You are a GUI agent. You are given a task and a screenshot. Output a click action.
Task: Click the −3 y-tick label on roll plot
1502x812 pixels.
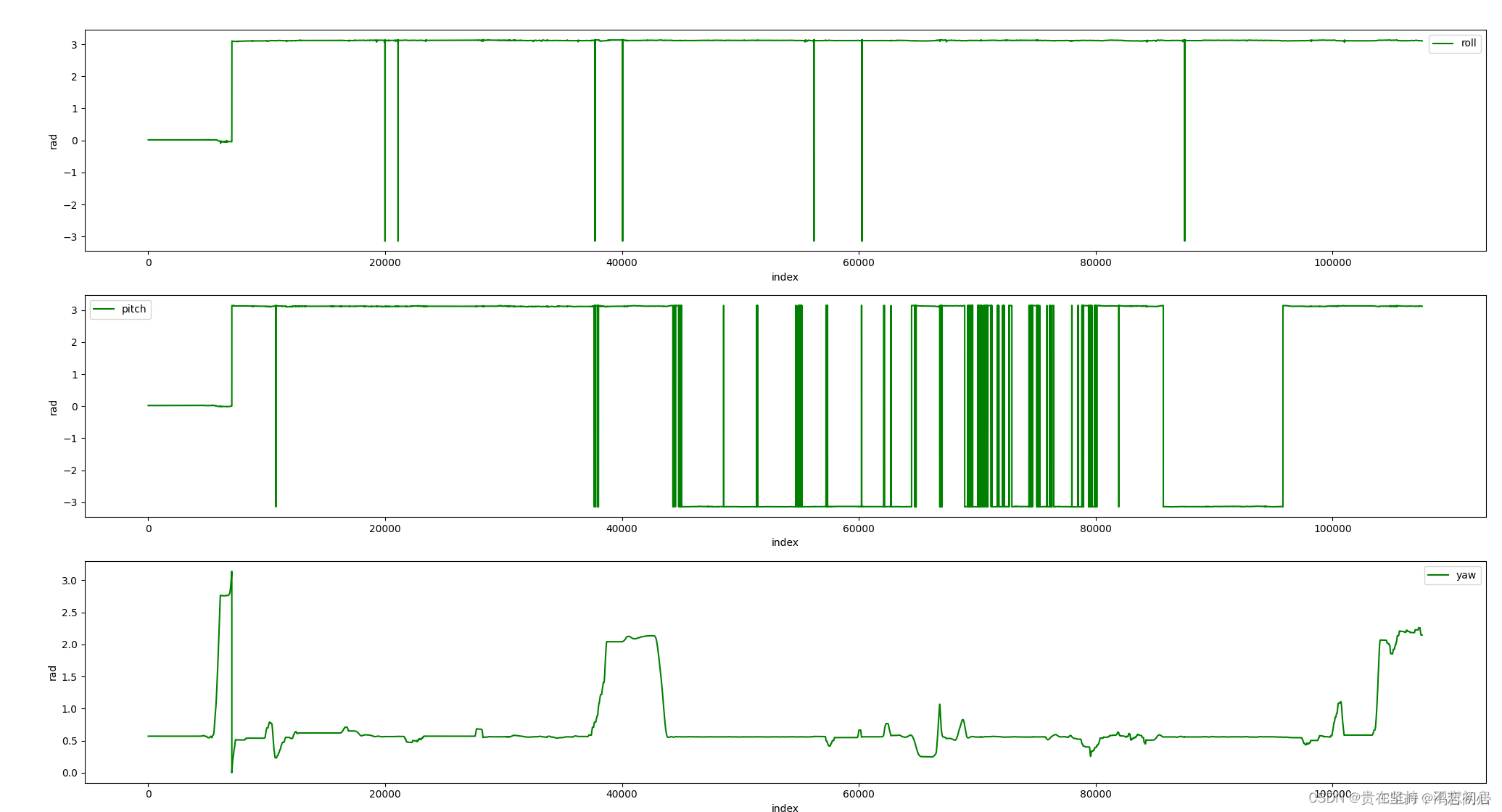coord(70,237)
